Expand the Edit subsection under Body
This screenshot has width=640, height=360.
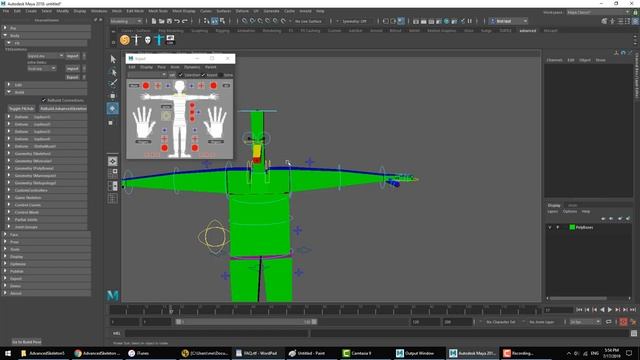click(x=9, y=84)
